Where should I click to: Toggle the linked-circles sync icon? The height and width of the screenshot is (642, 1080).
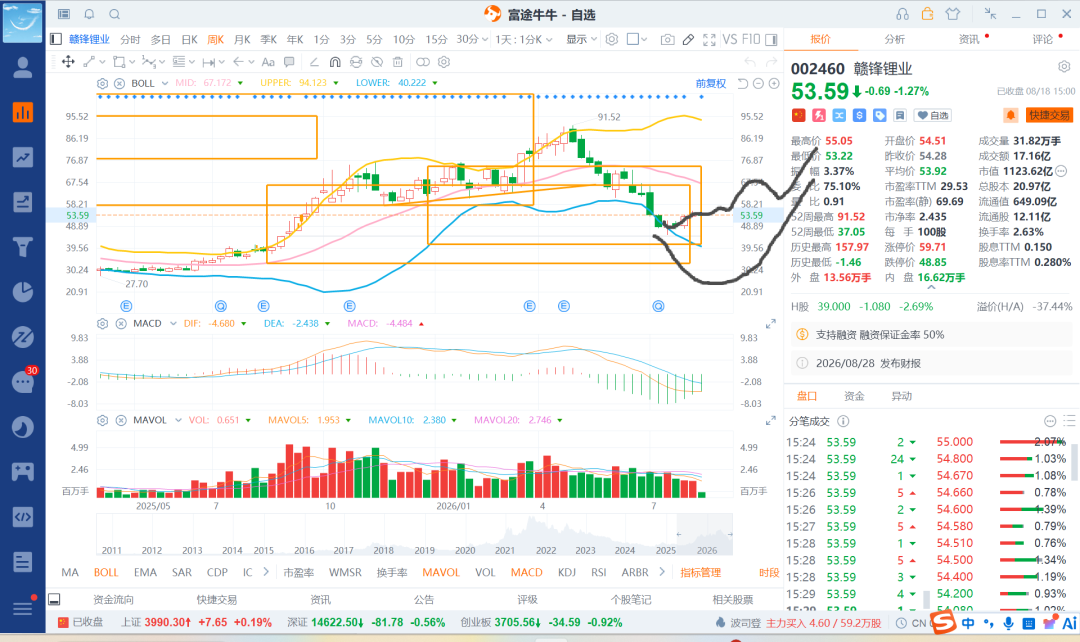(x=423, y=62)
